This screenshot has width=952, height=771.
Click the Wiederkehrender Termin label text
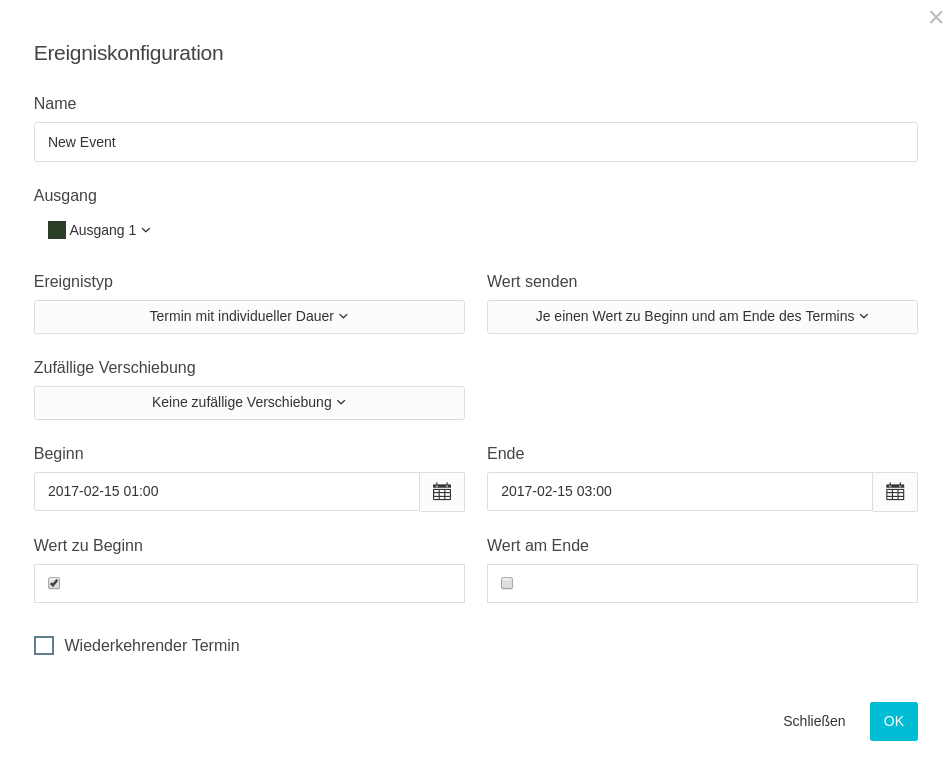pyautogui.click(x=152, y=646)
